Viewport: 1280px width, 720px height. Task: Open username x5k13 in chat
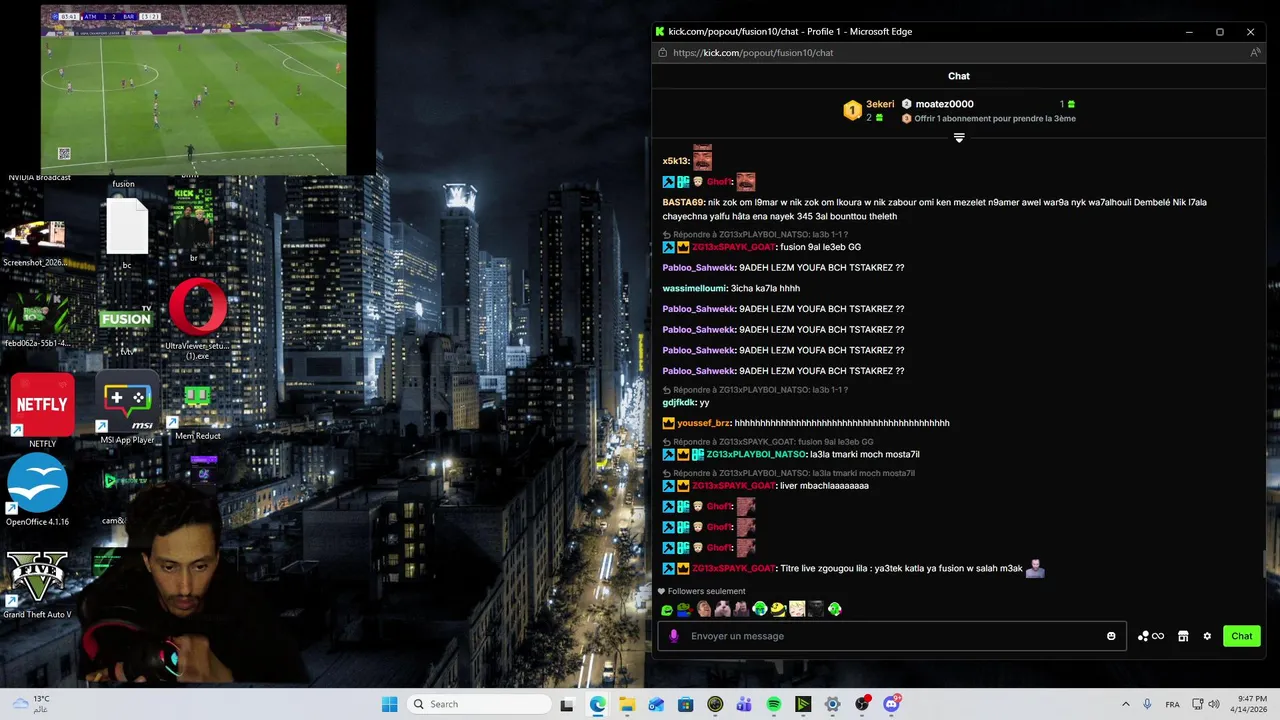pos(676,161)
